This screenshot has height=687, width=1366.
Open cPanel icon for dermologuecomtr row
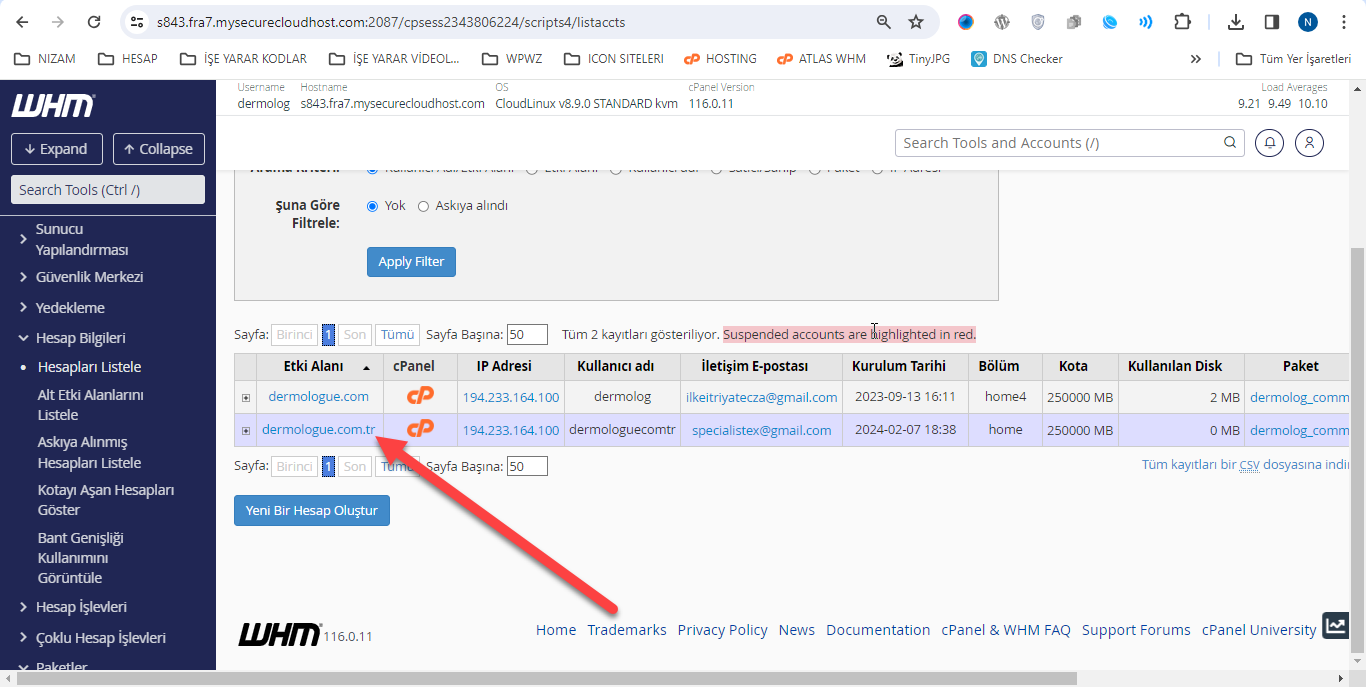[420, 429]
